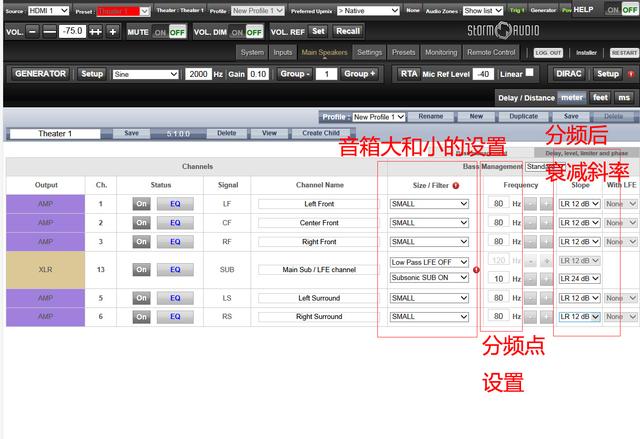
Task: Toggle the MUTE on/off switch
Action: (x=169, y=31)
